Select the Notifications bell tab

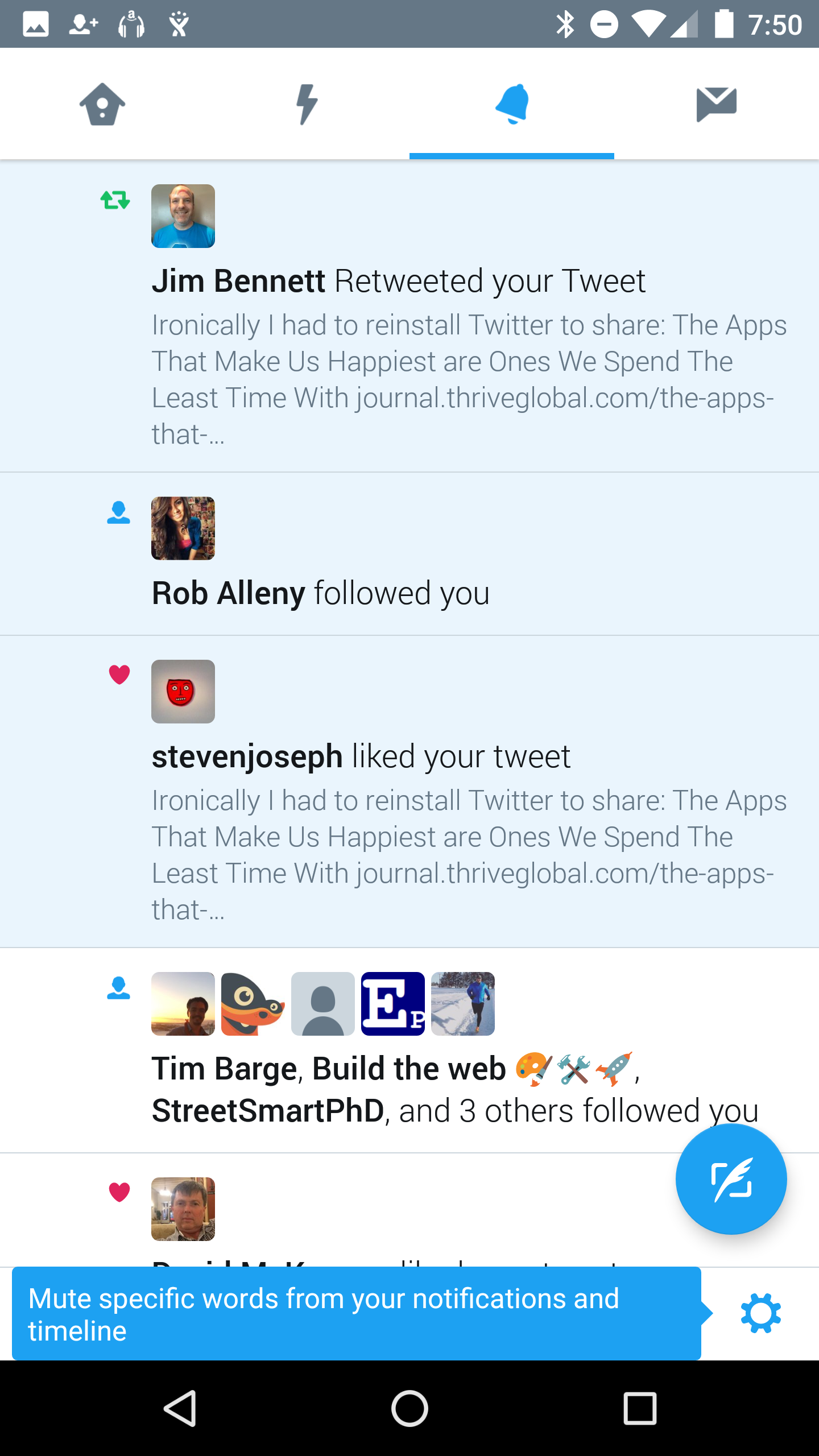tap(512, 104)
